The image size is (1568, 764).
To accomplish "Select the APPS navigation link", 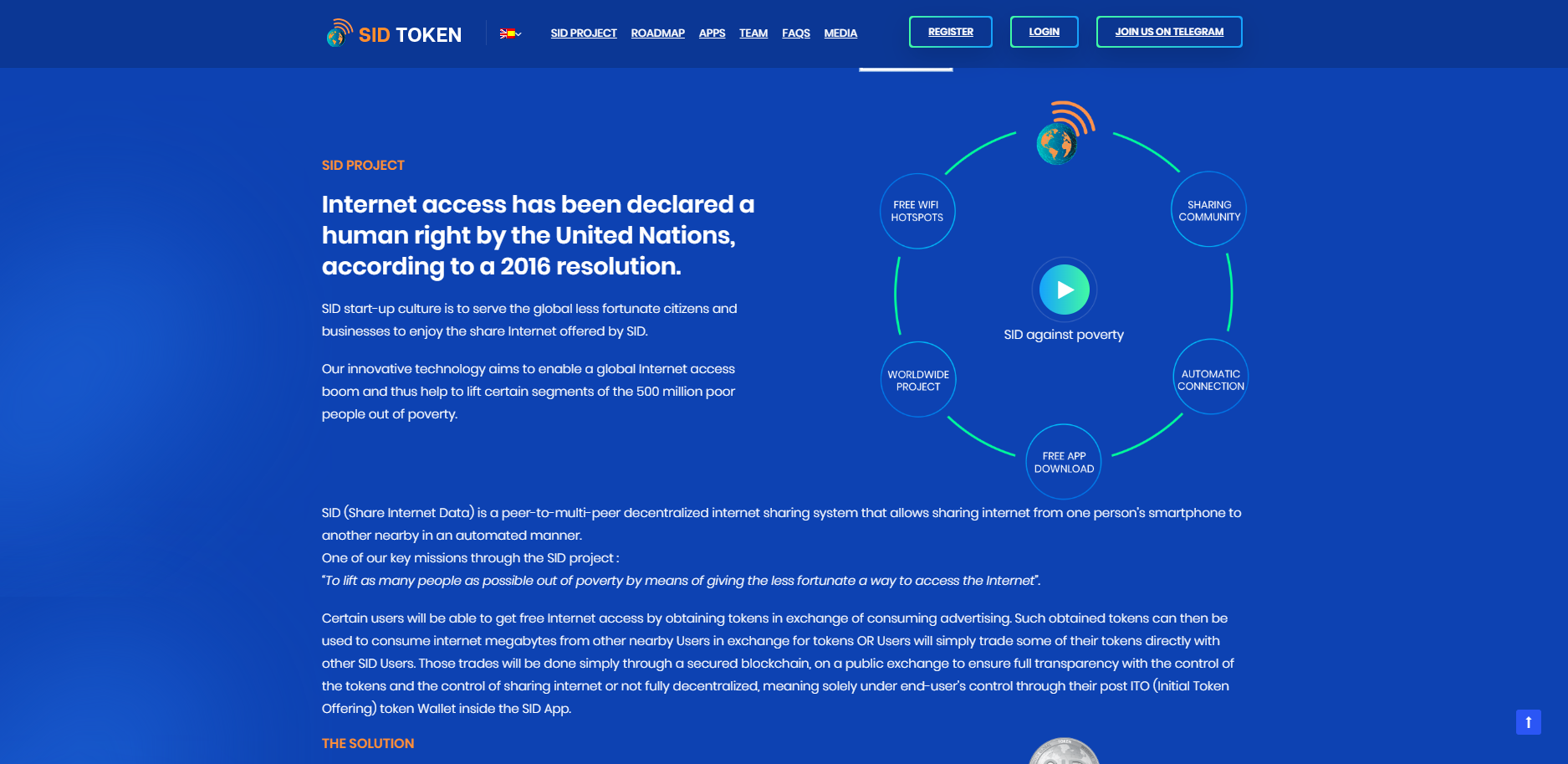I will 712,33.
